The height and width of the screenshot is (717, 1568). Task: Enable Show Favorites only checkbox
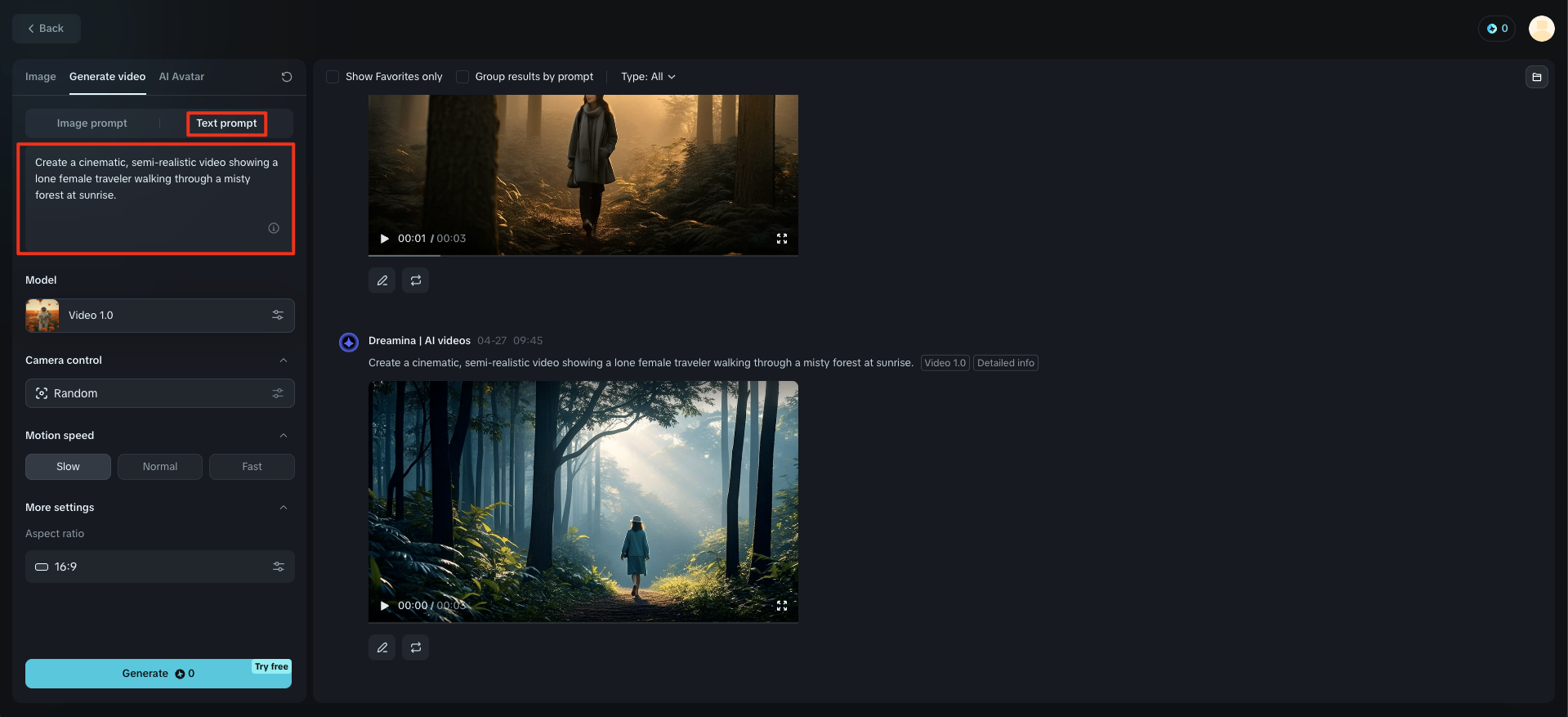click(333, 77)
